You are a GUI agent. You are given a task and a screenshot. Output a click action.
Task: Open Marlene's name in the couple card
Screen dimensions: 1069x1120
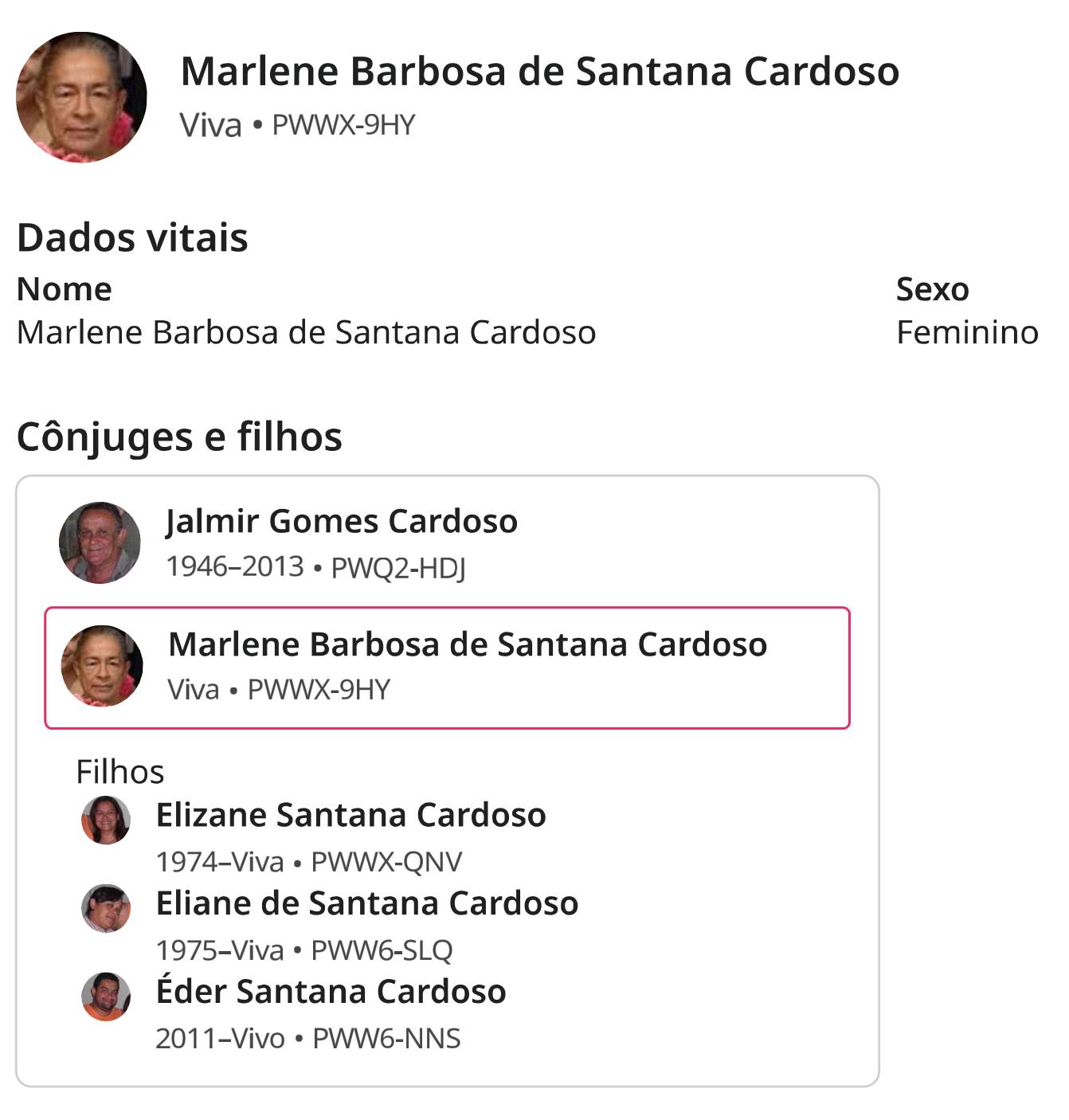tap(468, 644)
